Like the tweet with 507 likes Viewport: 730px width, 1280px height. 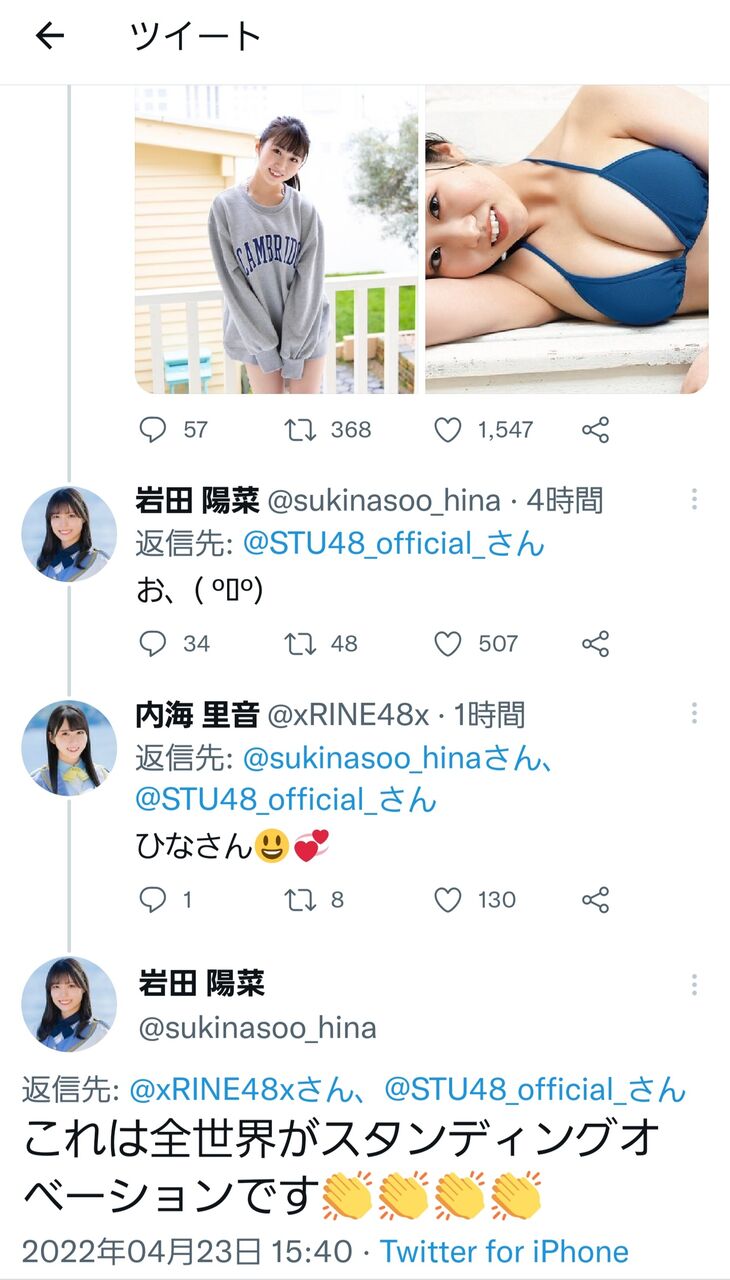pos(448,643)
